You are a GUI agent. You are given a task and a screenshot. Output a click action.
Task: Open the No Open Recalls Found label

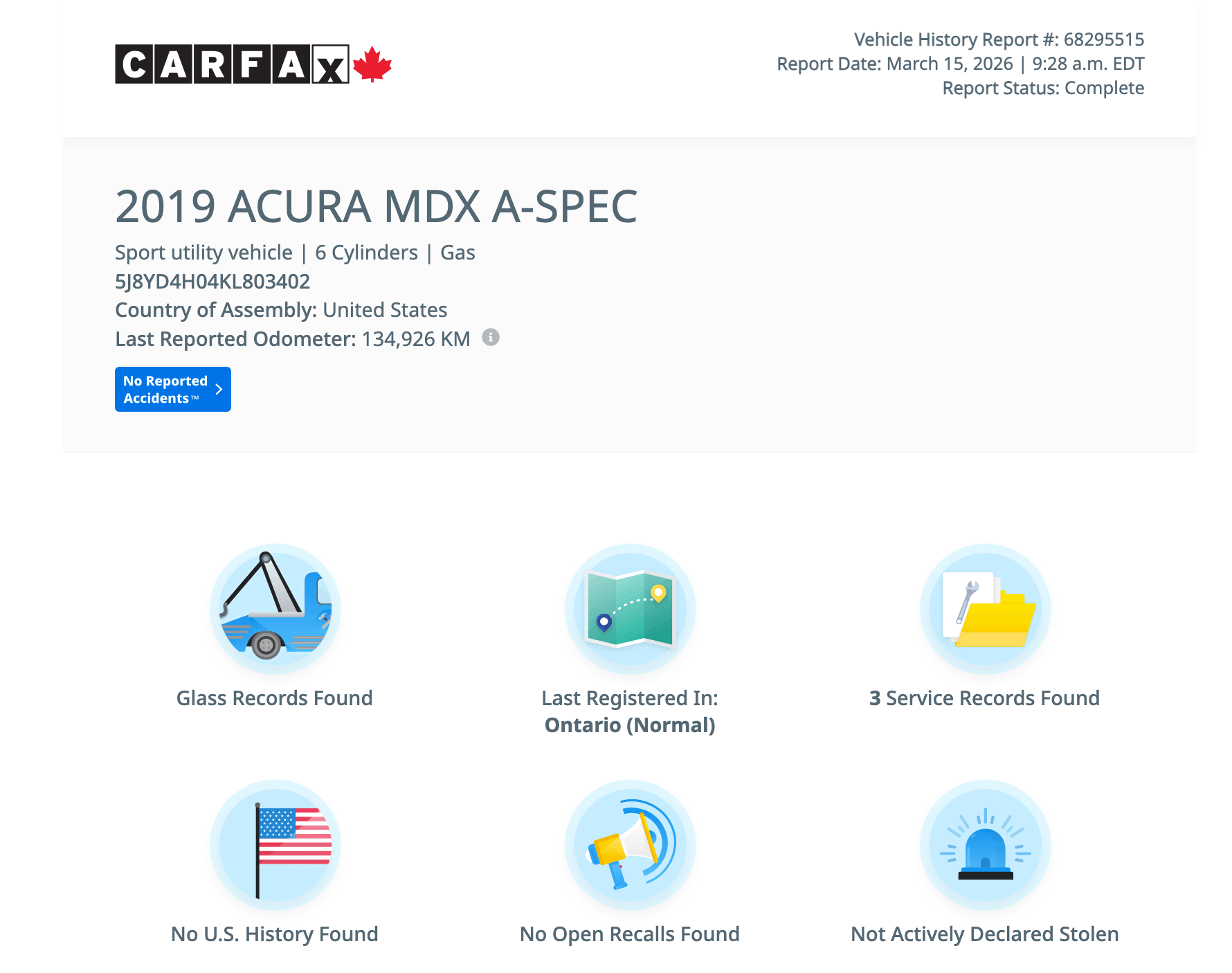click(630, 934)
